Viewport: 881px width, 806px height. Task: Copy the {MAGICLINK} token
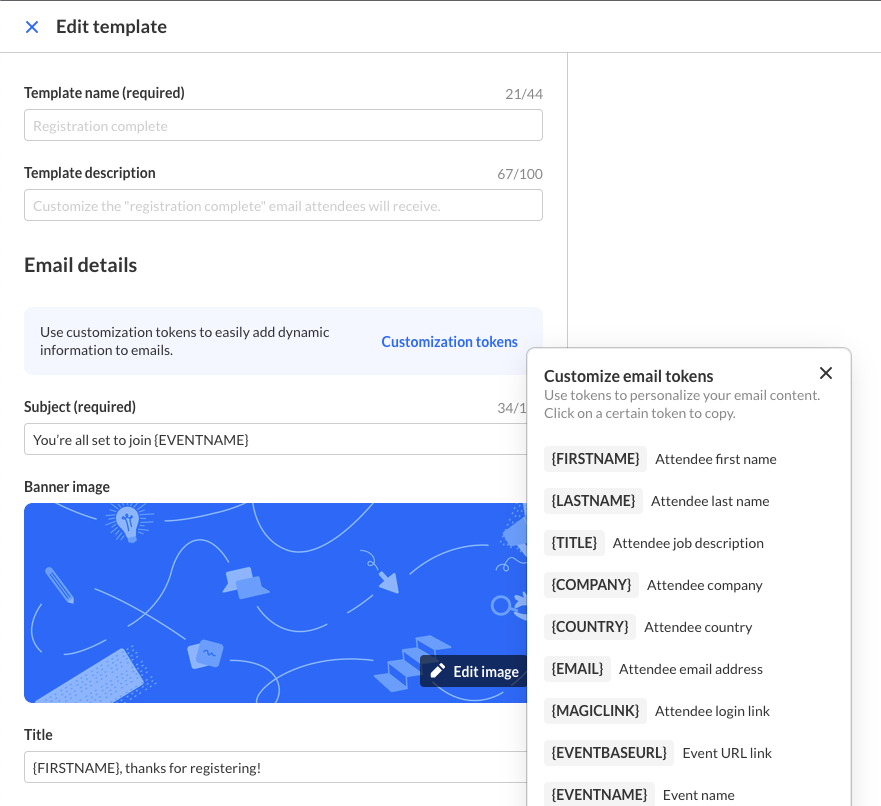click(x=595, y=711)
